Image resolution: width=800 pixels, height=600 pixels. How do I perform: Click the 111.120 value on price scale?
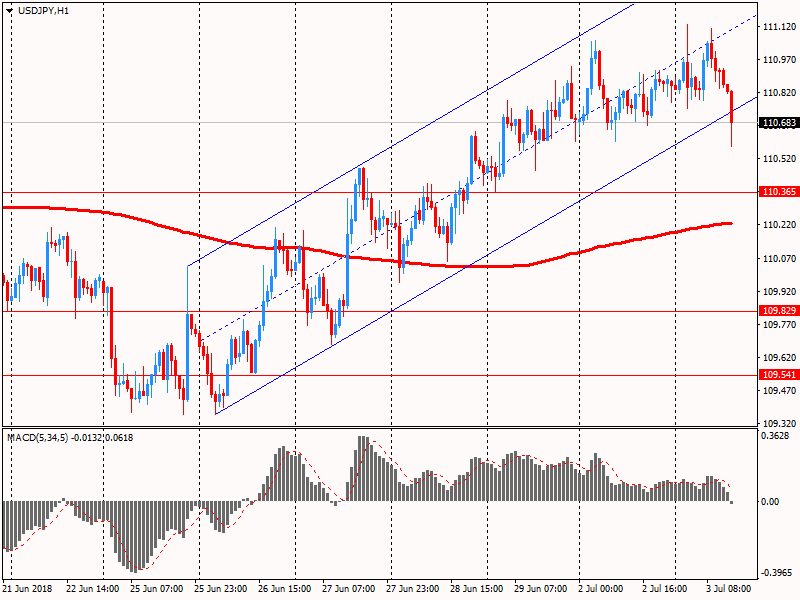click(778, 26)
